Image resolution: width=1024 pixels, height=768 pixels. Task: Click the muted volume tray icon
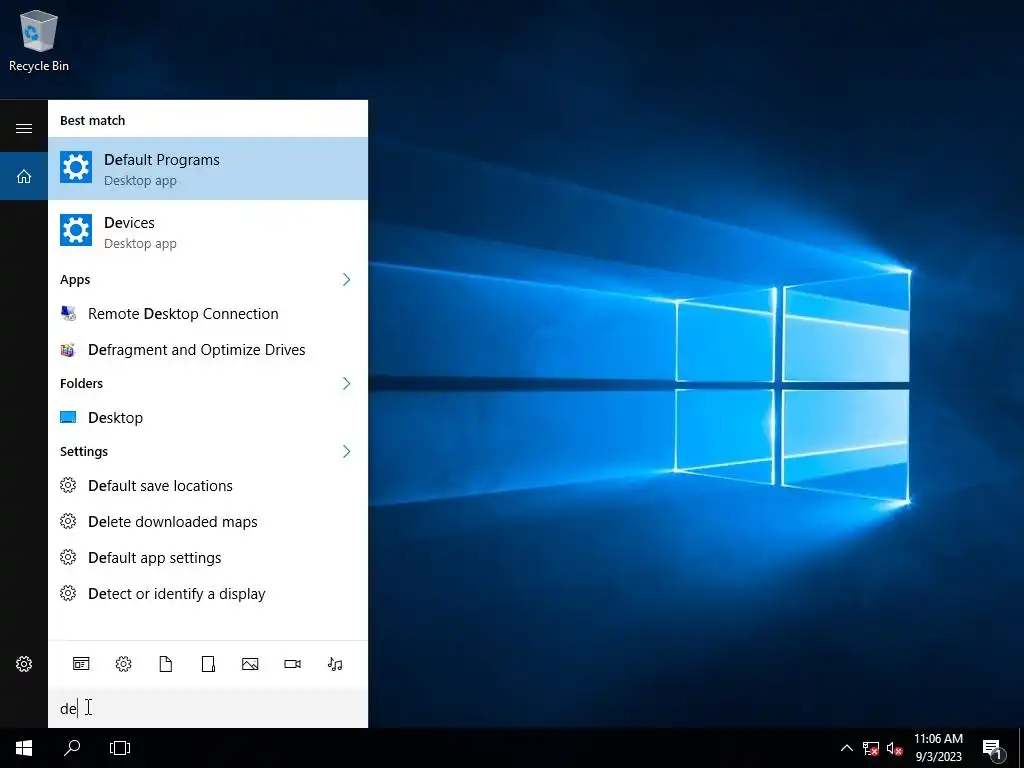(x=895, y=748)
